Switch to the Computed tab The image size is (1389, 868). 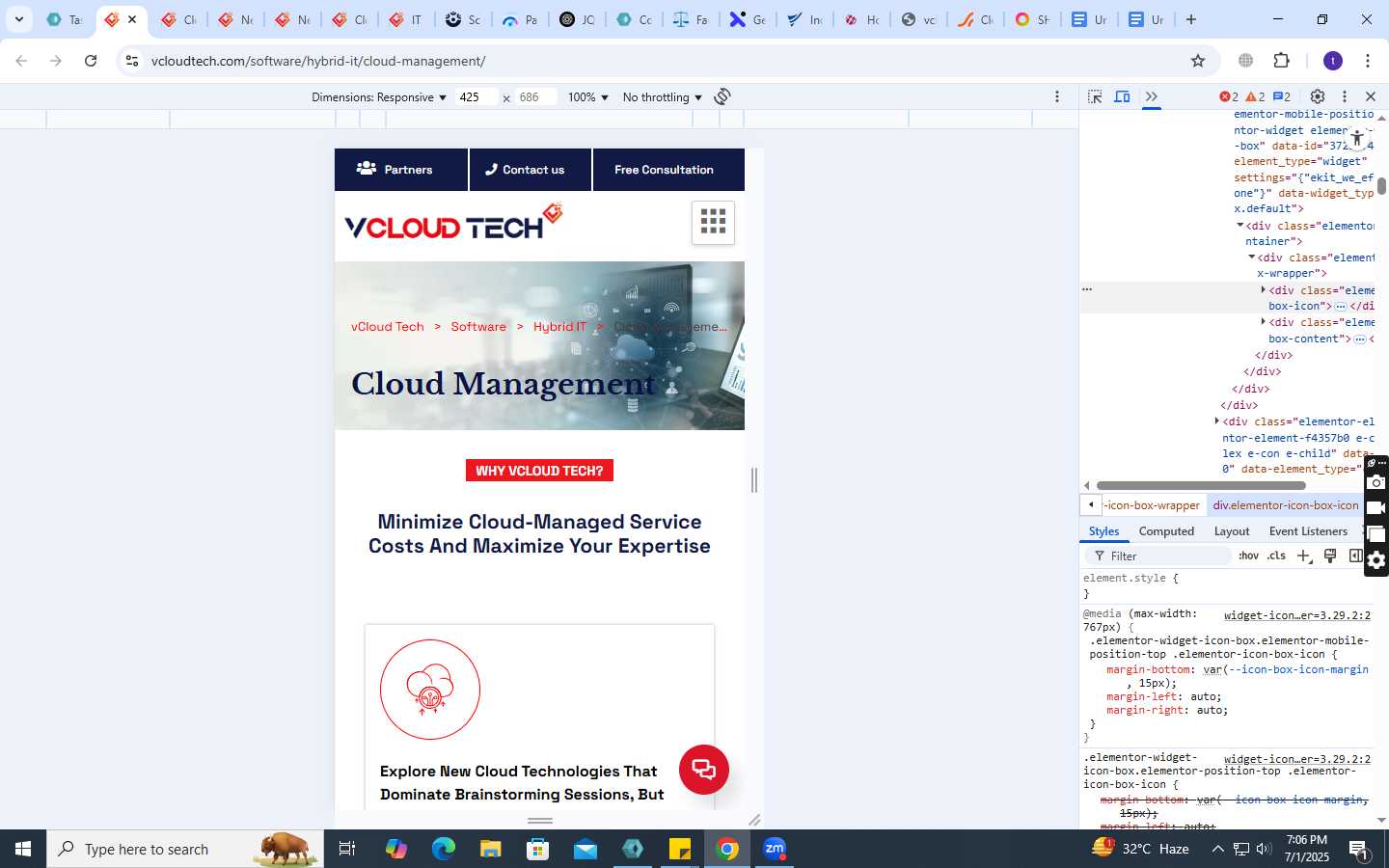[x=1166, y=531]
